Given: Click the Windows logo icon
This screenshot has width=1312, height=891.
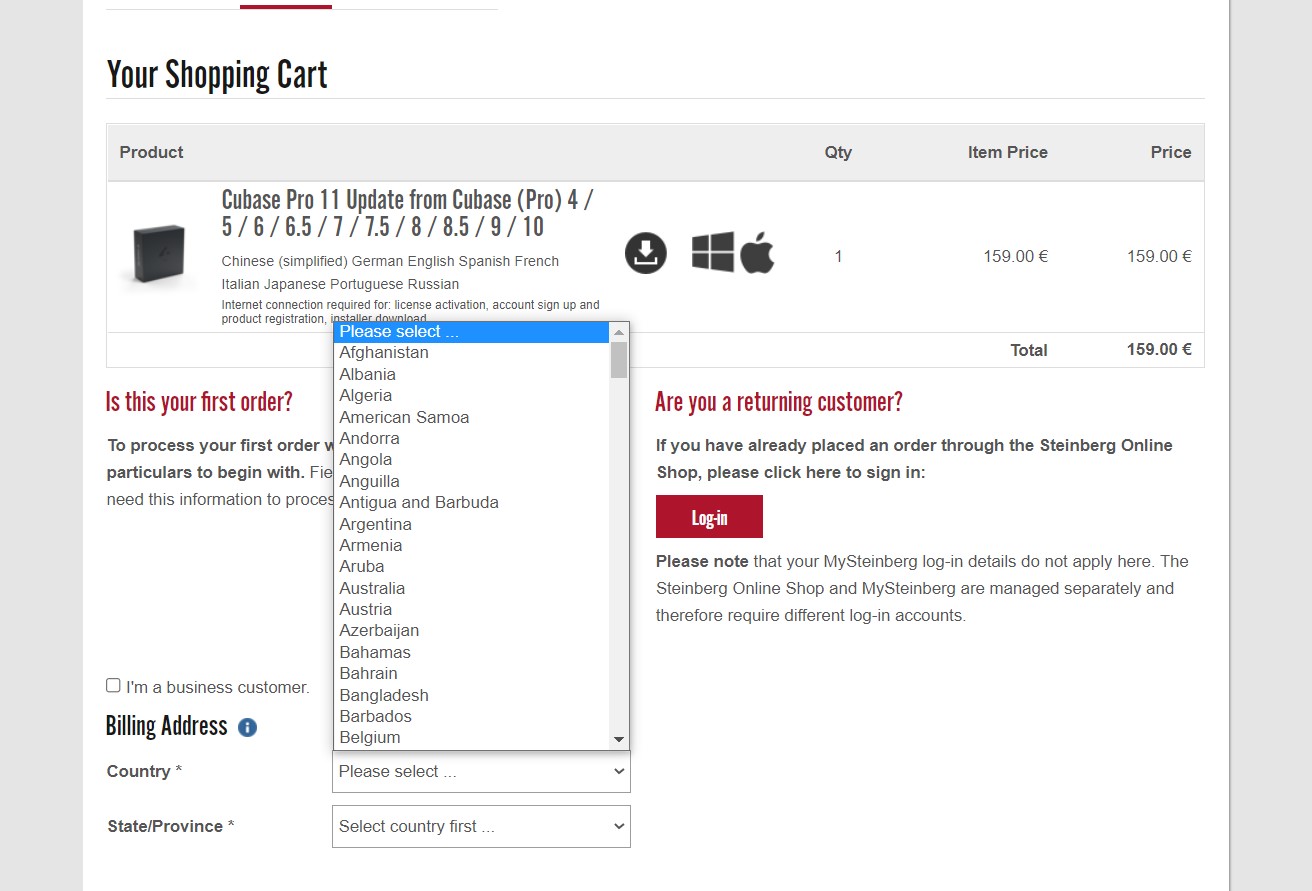Looking at the screenshot, I should pyautogui.click(x=713, y=252).
